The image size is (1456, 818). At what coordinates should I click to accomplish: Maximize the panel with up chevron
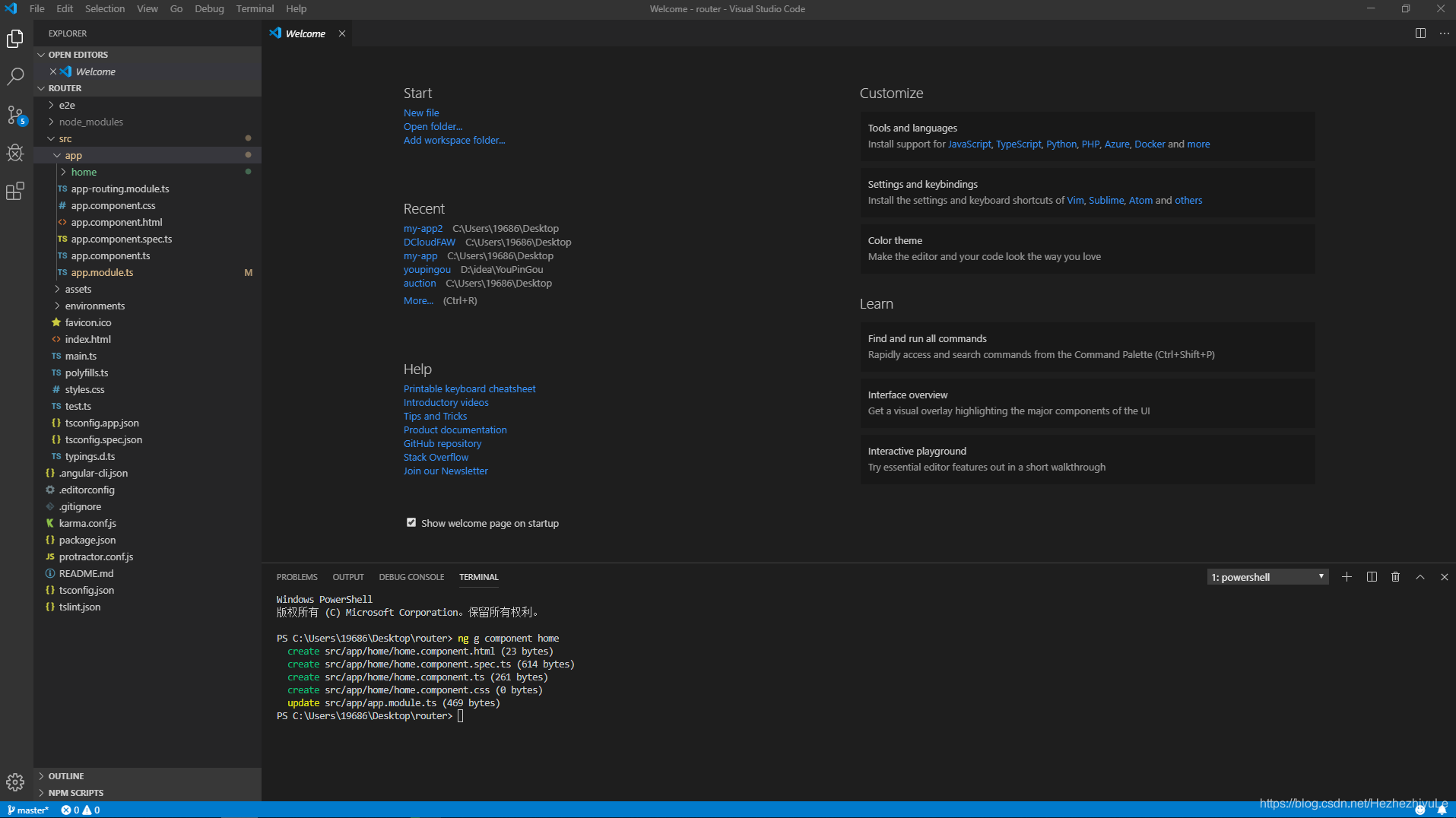pyautogui.click(x=1420, y=577)
